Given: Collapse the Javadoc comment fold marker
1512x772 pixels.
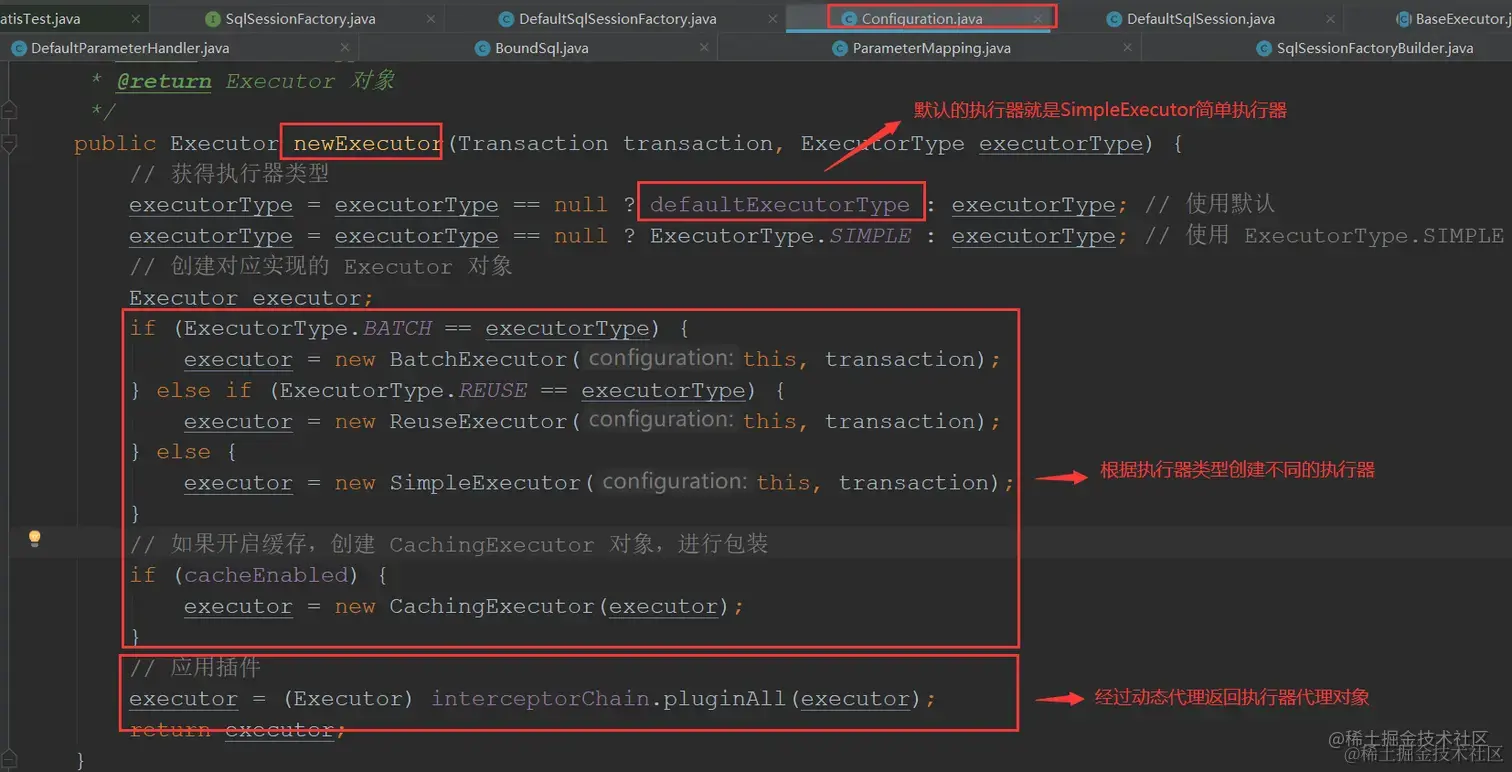Looking at the screenshot, I should click(x=9, y=110).
